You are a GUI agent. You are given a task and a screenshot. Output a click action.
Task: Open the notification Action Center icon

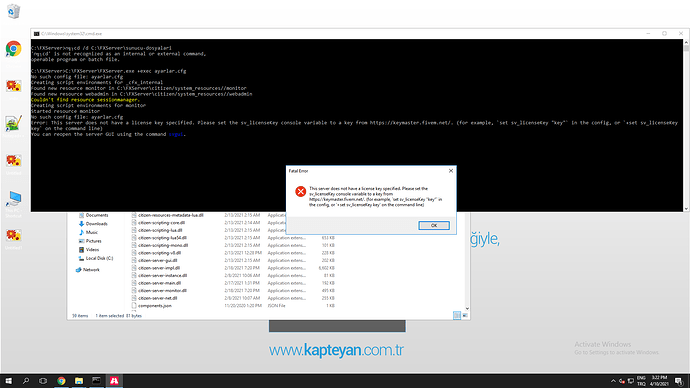tap(679, 381)
